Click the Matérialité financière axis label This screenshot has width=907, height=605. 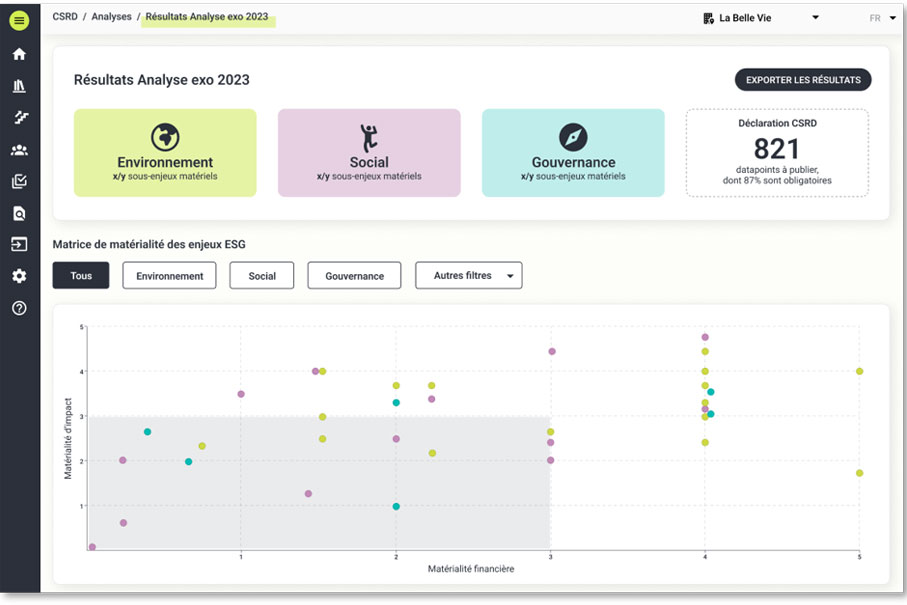click(471, 569)
